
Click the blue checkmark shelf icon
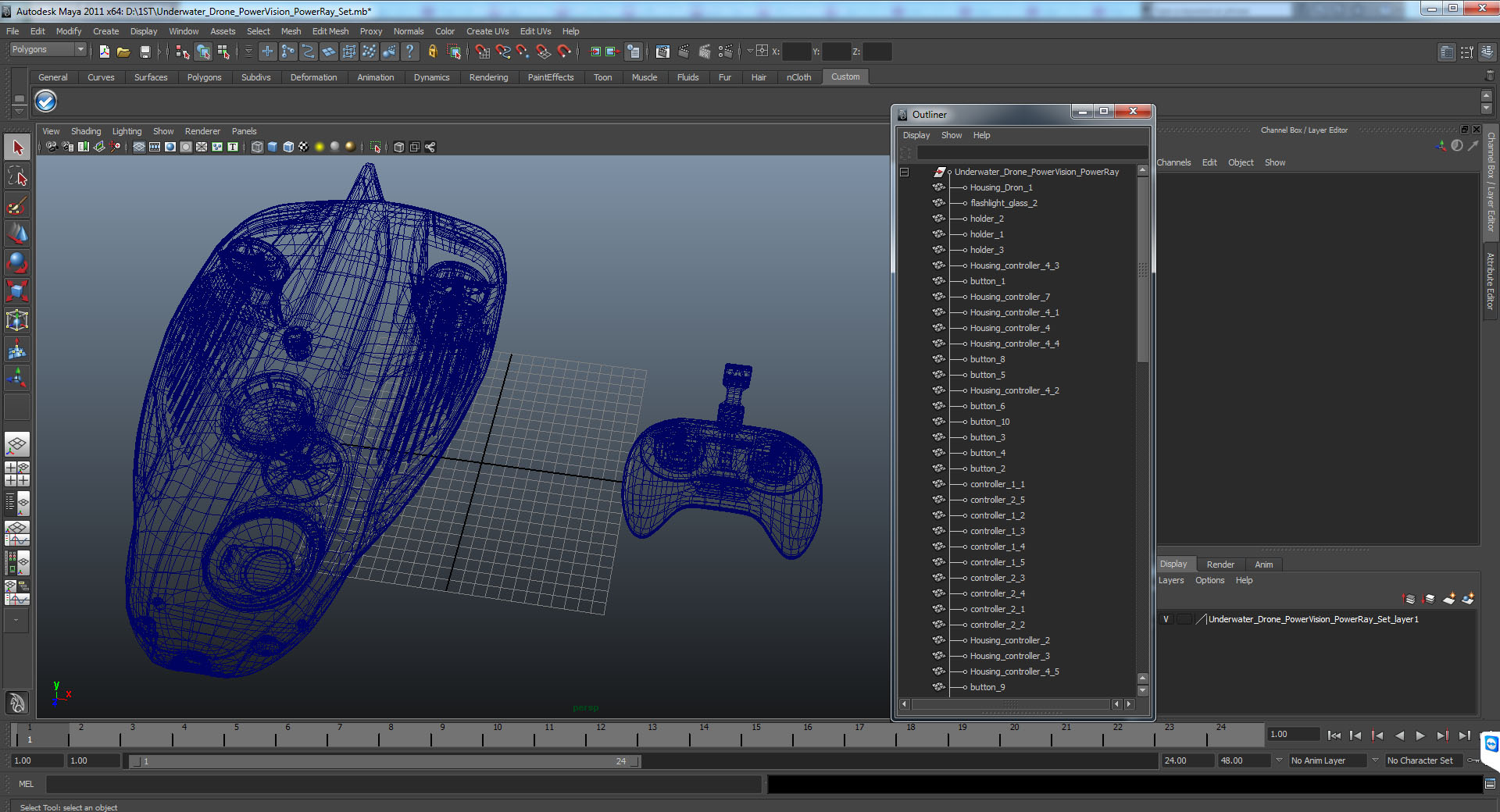46,101
